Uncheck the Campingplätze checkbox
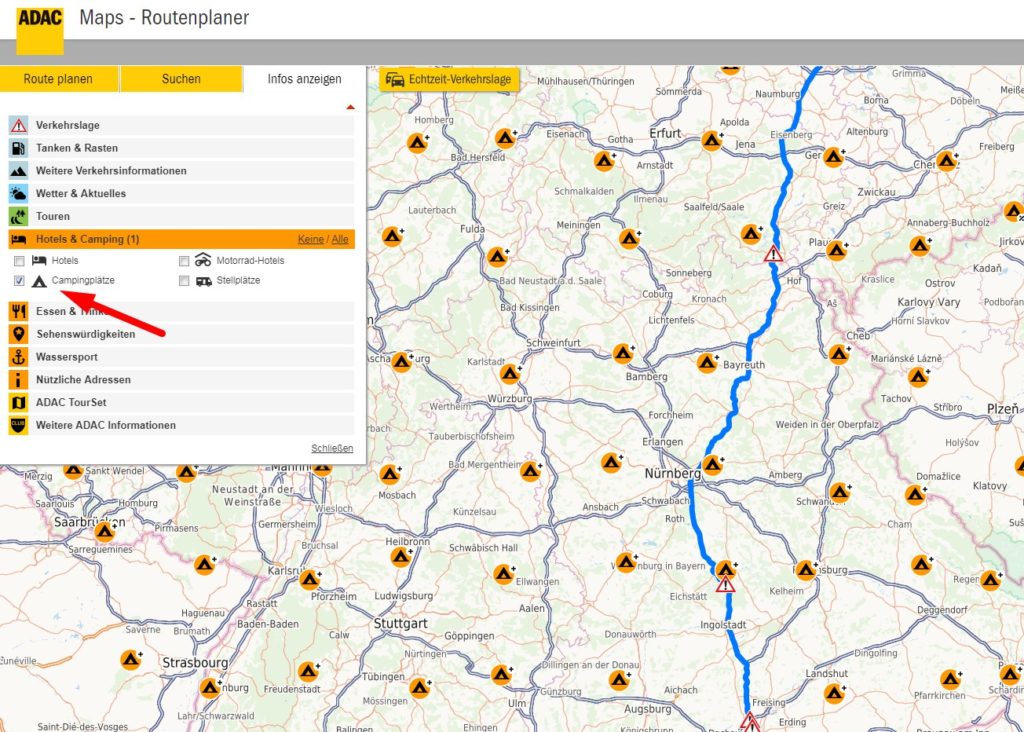This screenshot has width=1024, height=732. pyautogui.click(x=19, y=281)
